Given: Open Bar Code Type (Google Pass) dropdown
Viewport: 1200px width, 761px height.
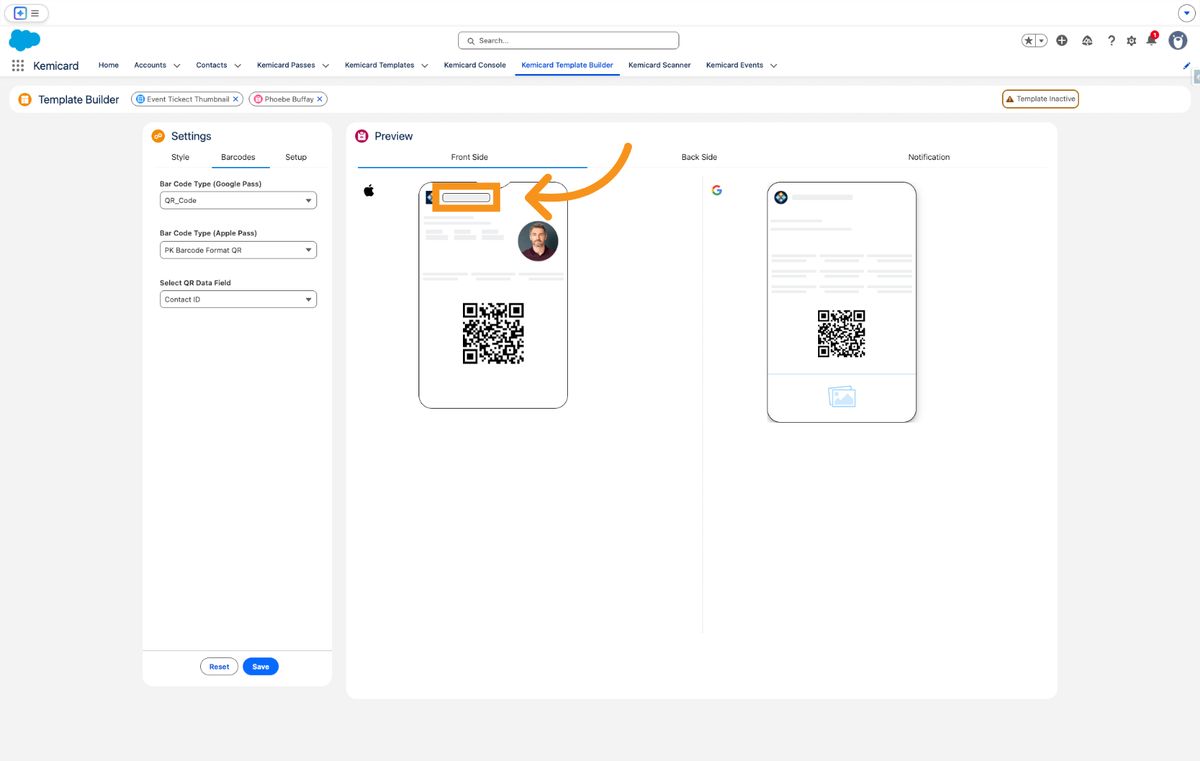Looking at the screenshot, I should (238, 200).
